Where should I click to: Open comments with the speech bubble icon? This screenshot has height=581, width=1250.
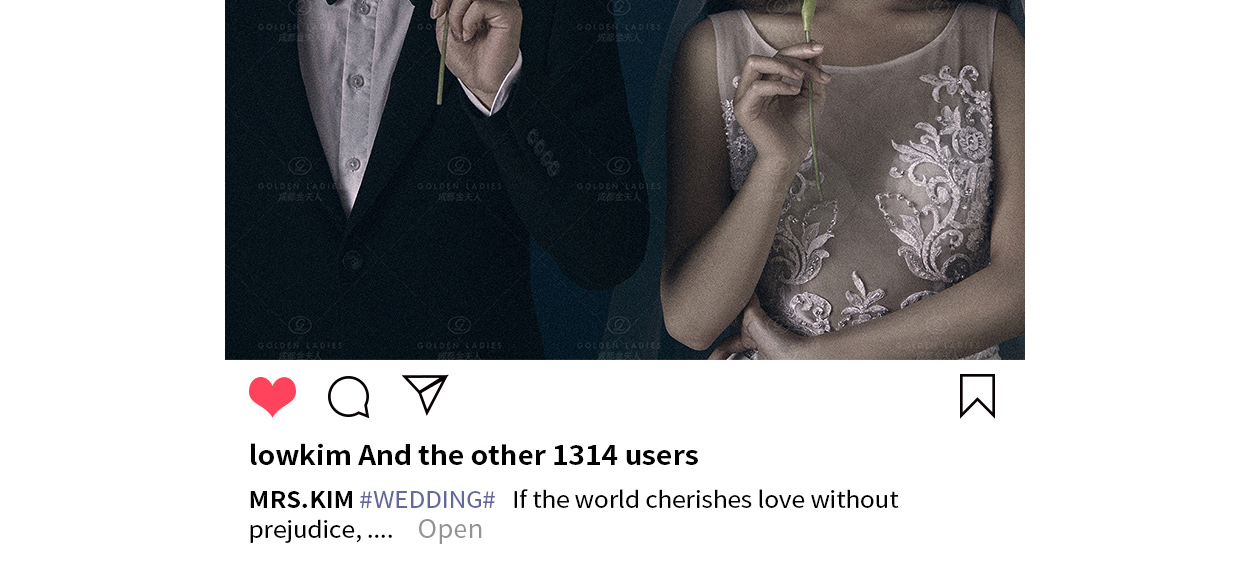(x=349, y=397)
